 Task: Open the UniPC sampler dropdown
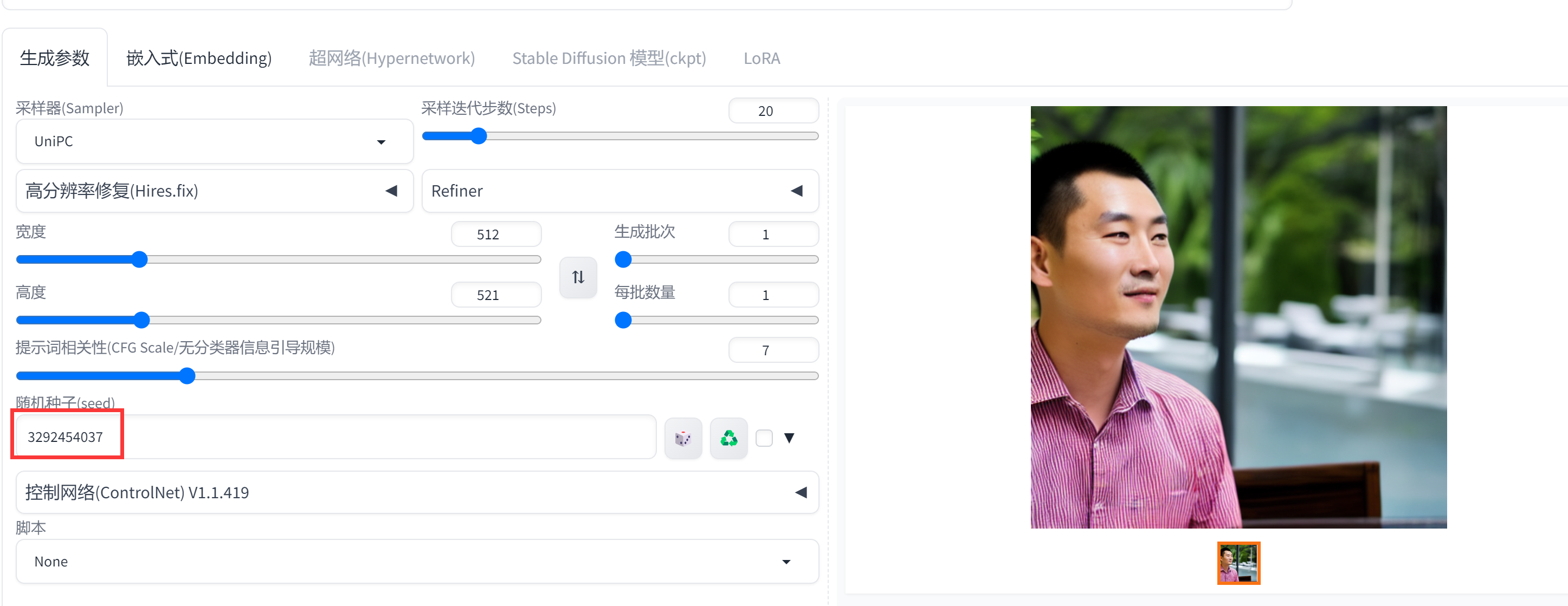click(214, 141)
